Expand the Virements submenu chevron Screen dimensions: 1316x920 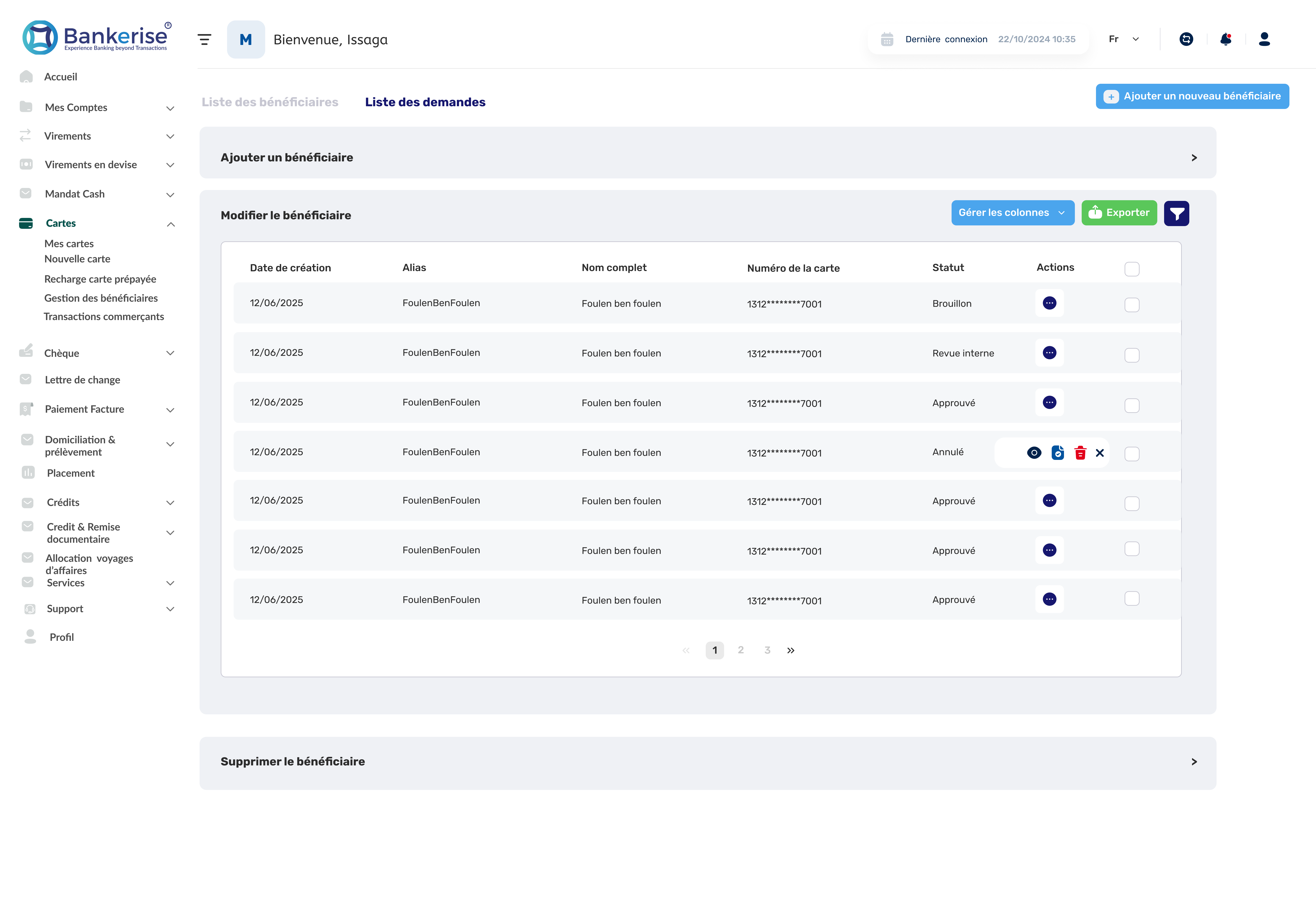pos(170,136)
